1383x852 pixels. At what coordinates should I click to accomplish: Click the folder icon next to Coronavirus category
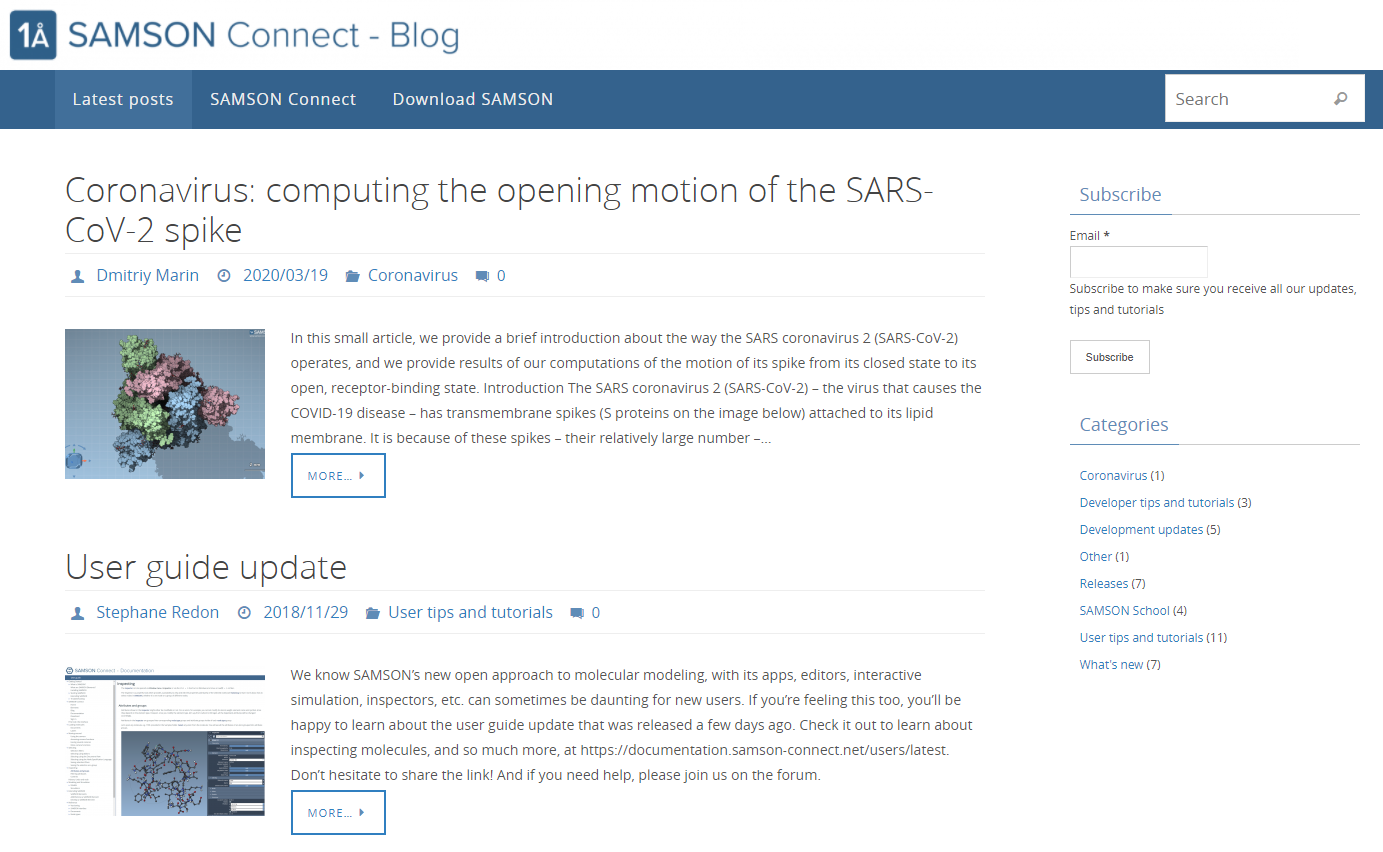point(352,275)
